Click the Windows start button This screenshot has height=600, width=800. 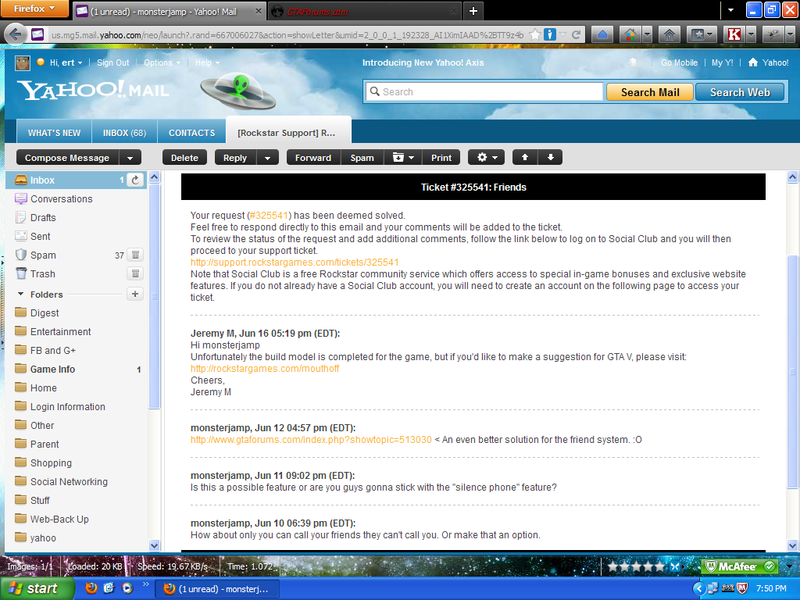pos(36,588)
